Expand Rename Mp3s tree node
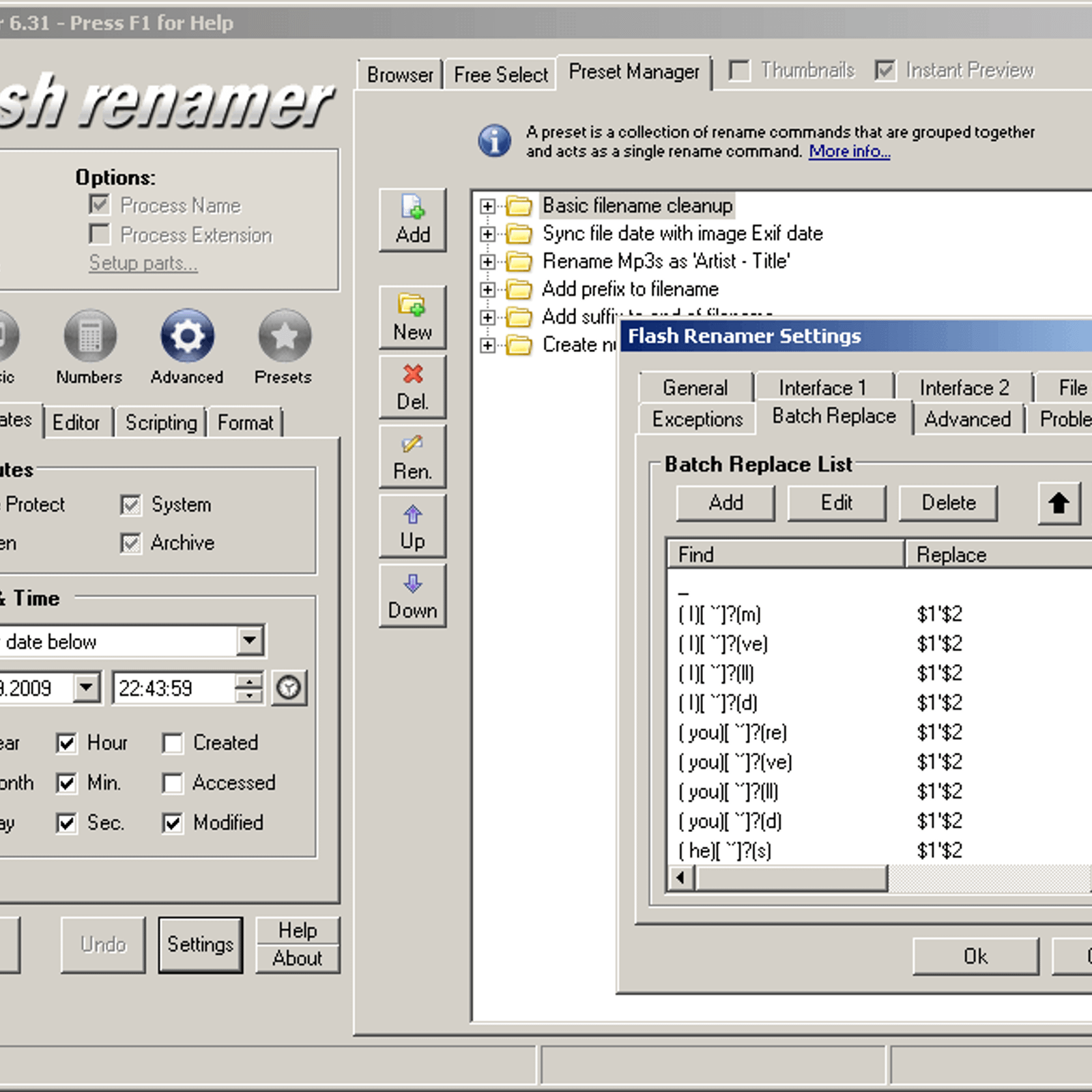This screenshot has height=1092, width=1092. point(487,262)
